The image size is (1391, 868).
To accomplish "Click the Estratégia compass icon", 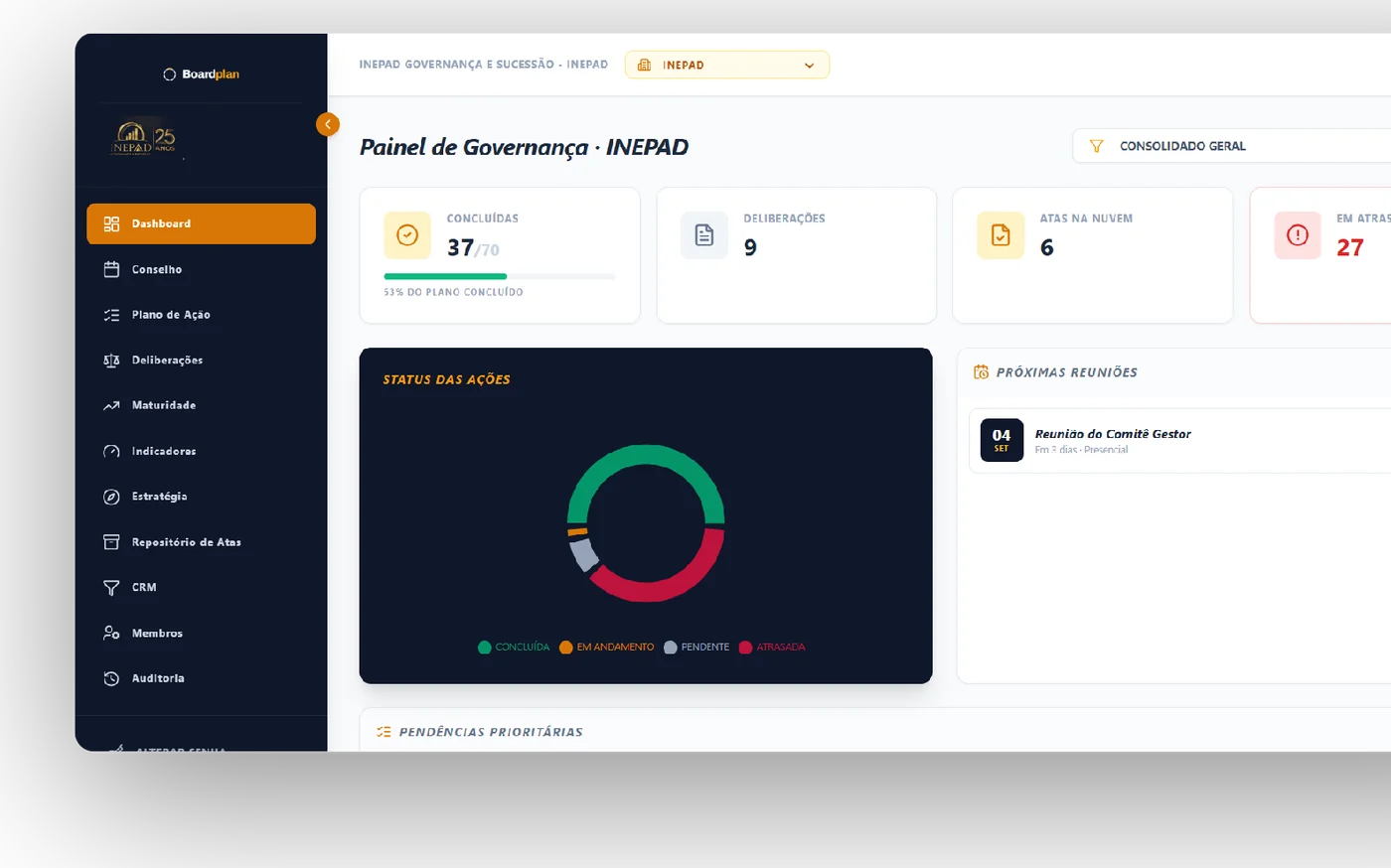I will click(111, 497).
